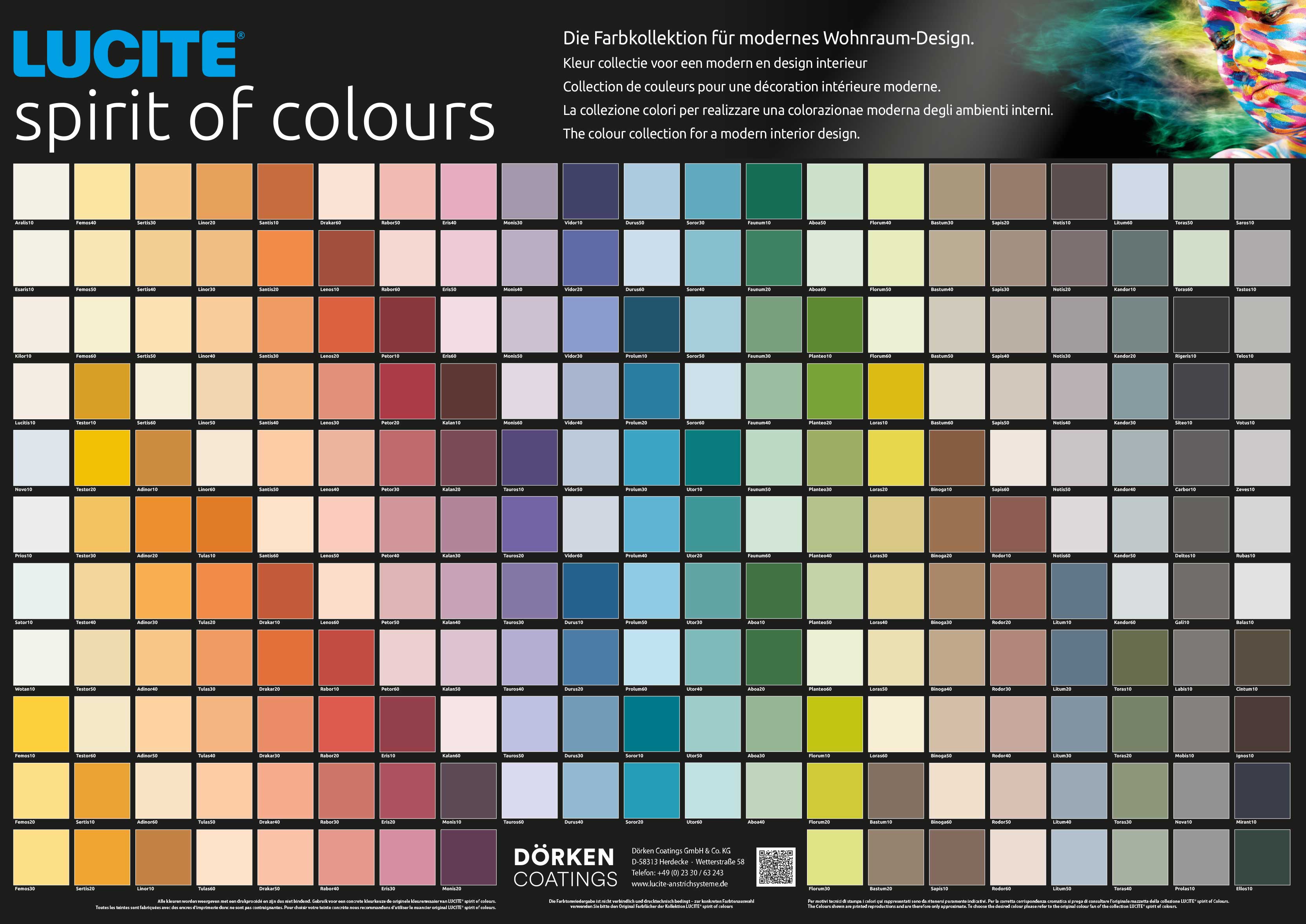Pick the Kalan10 dark brown swatch
Screen dimensions: 1306x924
point(468,391)
